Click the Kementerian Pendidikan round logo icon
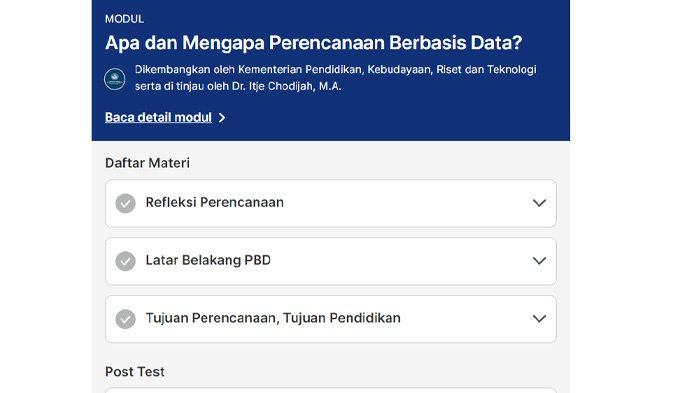 (115, 79)
